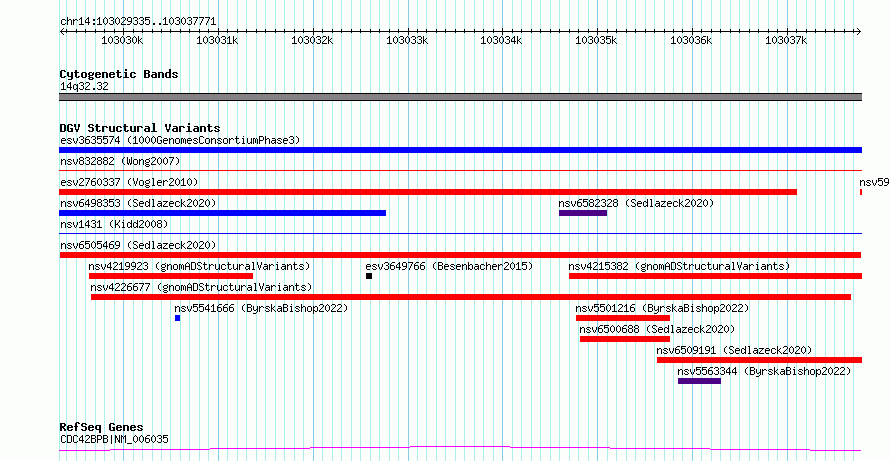Screen dimensions: 890x461
Task: Open the nsv4226677 (gnomADStructuralVariants) label
Action: click(201, 287)
